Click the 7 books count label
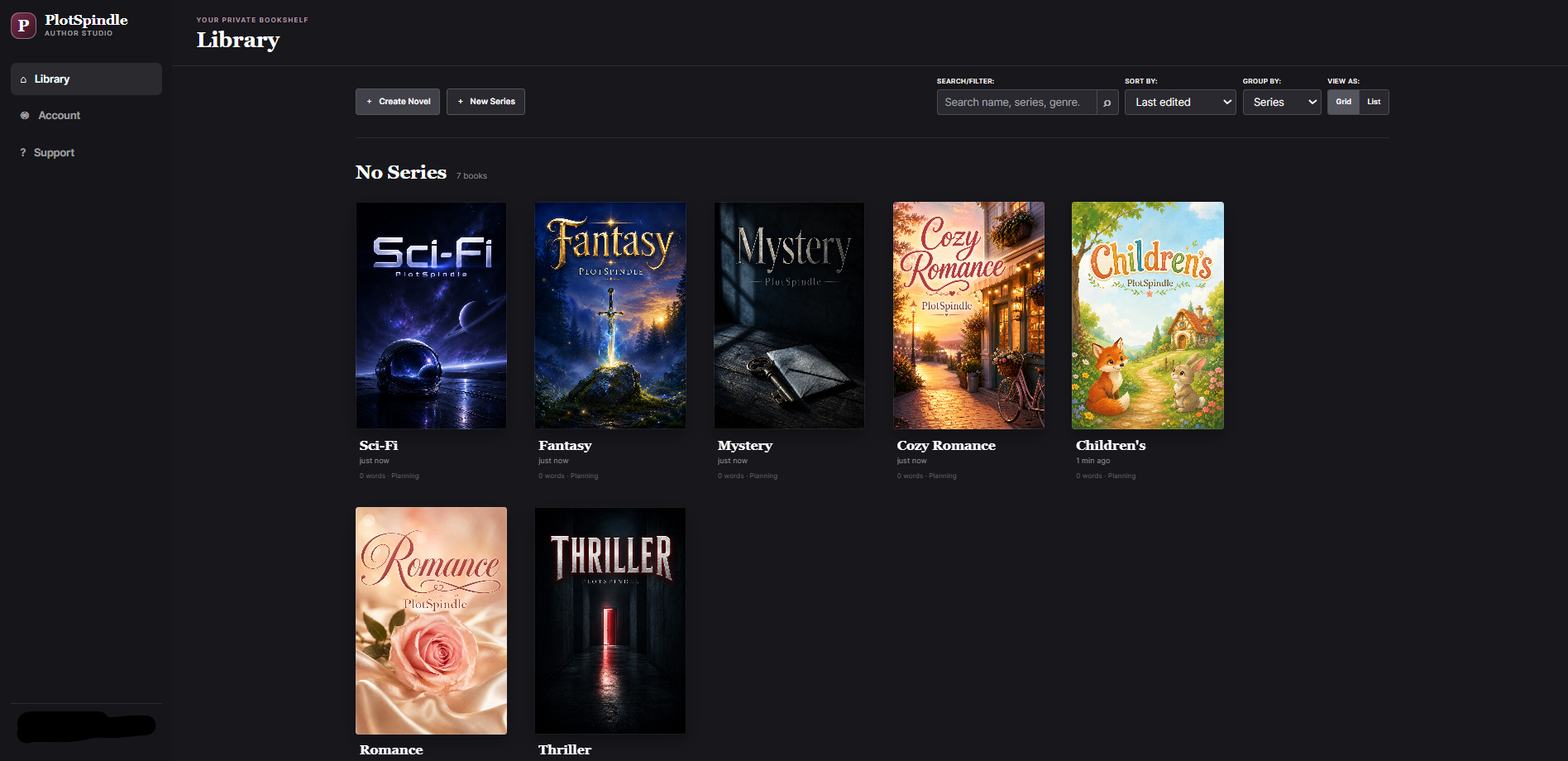The width and height of the screenshot is (1568, 761). pos(471,176)
